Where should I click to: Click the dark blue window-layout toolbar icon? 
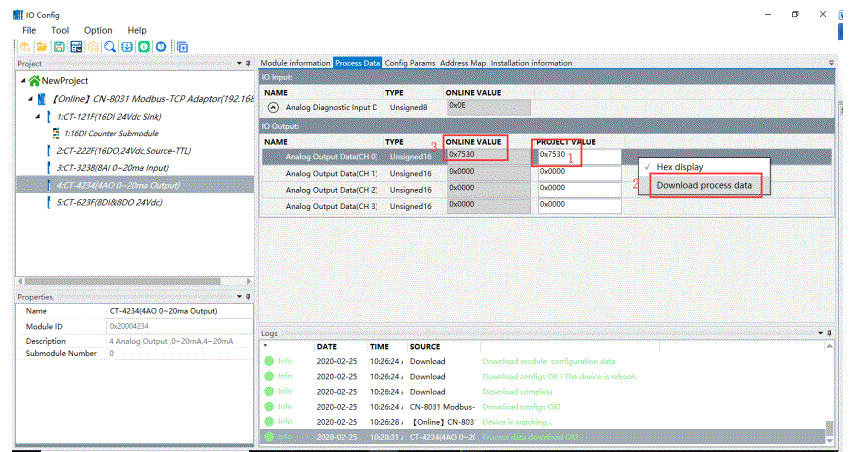click(x=77, y=47)
